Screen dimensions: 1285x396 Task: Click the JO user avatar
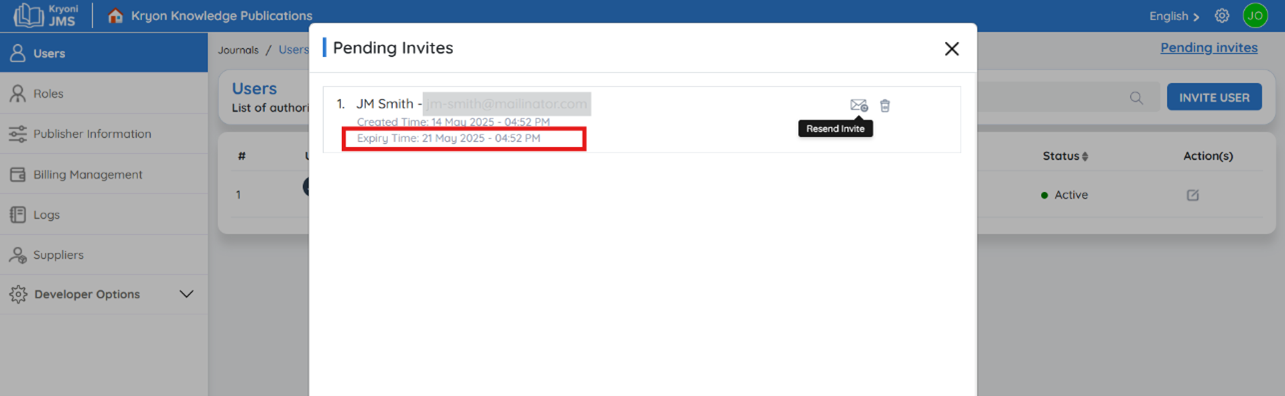point(1255,16)
